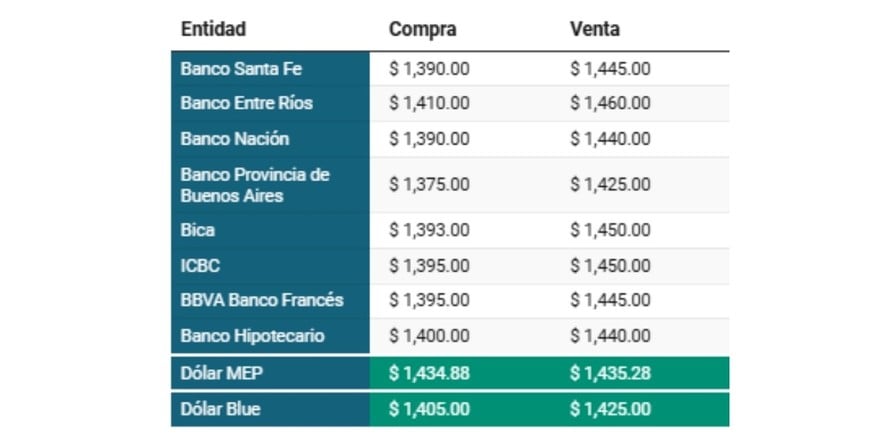Click the Entidad column header
Screen dimensions: 870x438
pos(213,29)
